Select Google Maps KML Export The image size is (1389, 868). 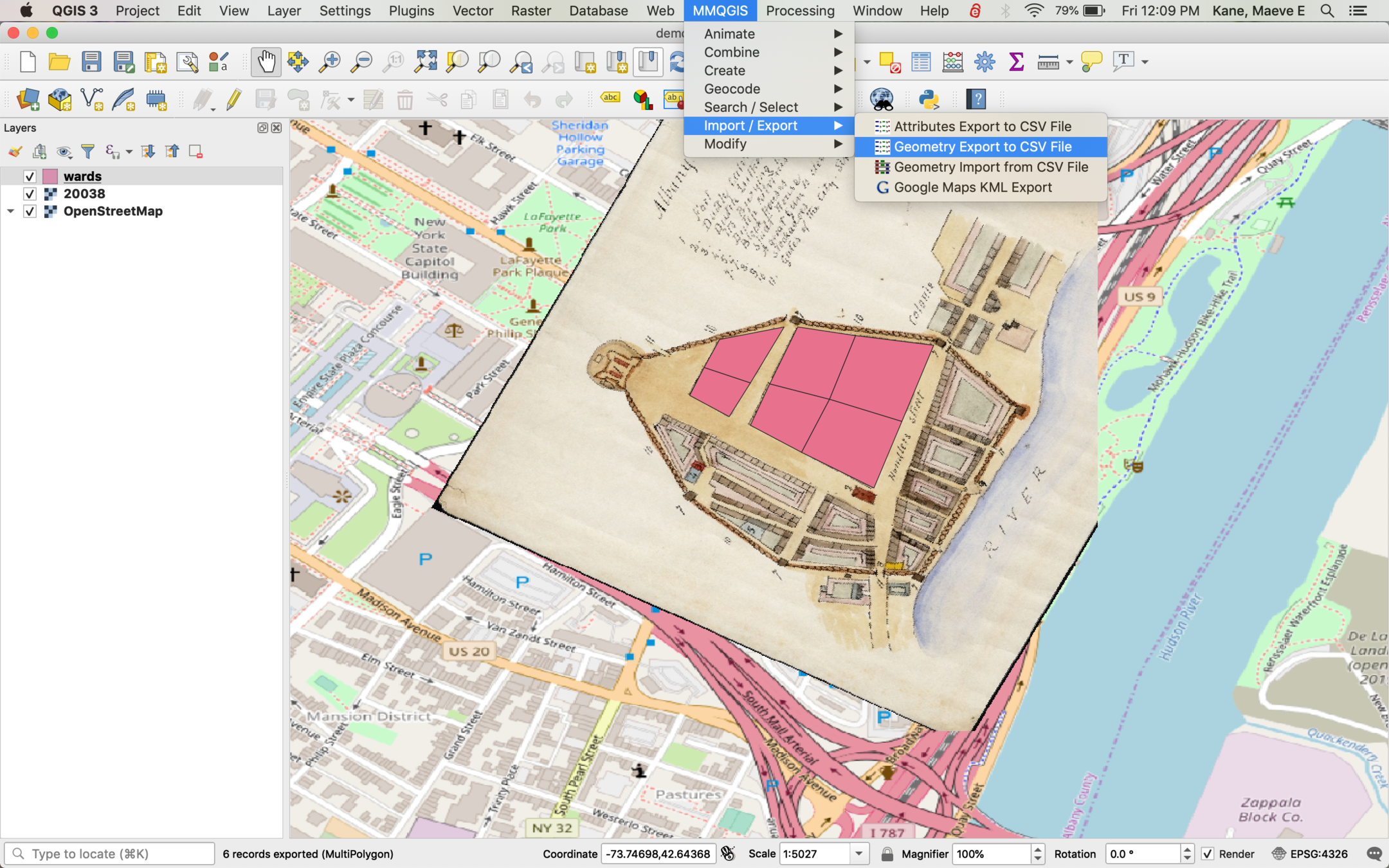pyautogui.click(x=972, y=188)
